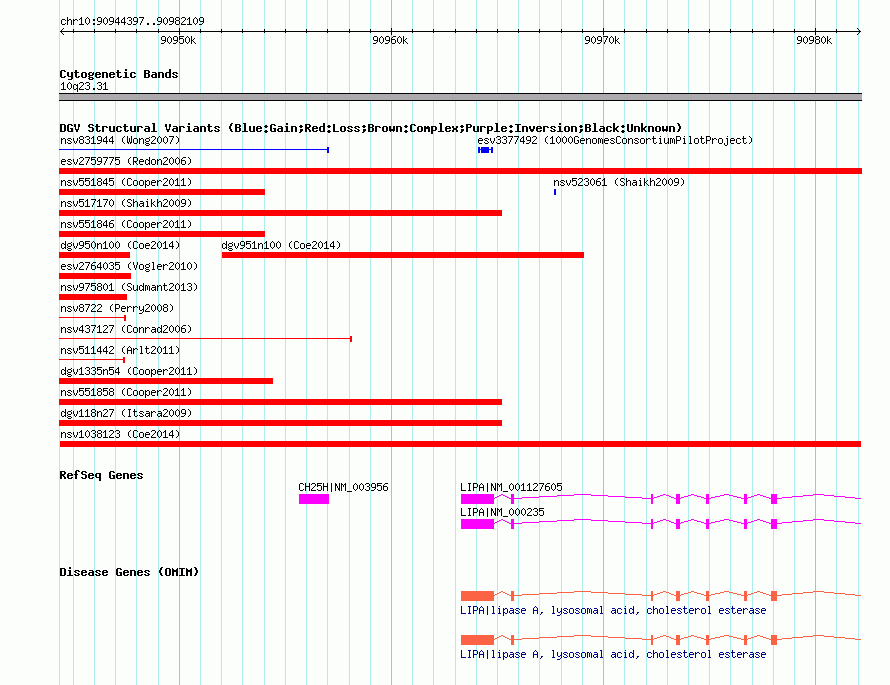Open variant nsv517170 (Shaikh2009) label
The height and width of the screenshot is (685, 890).
coord(126,203)
